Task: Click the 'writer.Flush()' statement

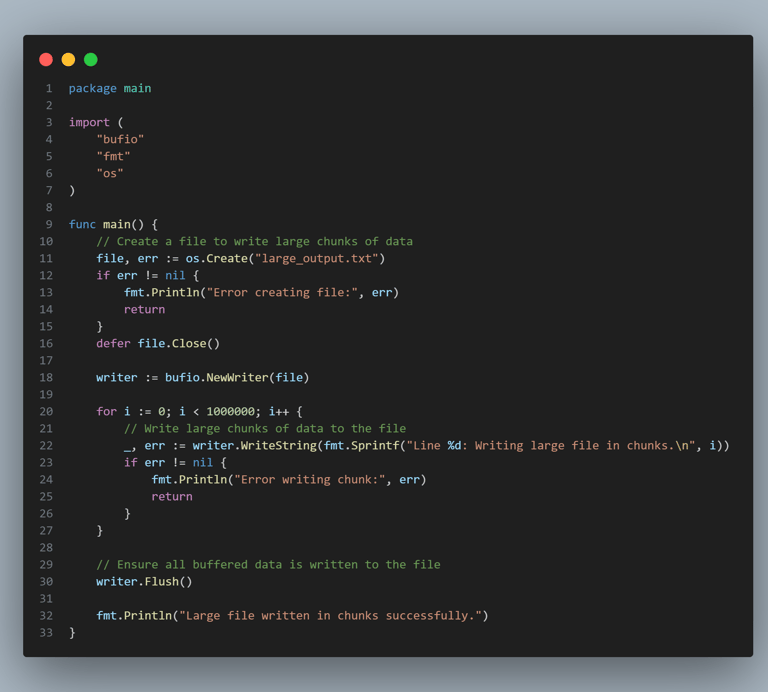Action: coord(144,582)
